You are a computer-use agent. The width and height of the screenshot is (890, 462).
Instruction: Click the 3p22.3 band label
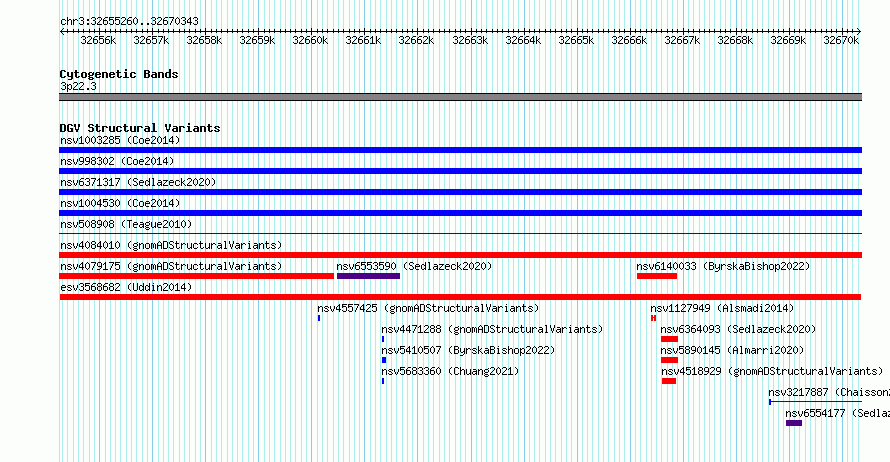pos(78,86)
